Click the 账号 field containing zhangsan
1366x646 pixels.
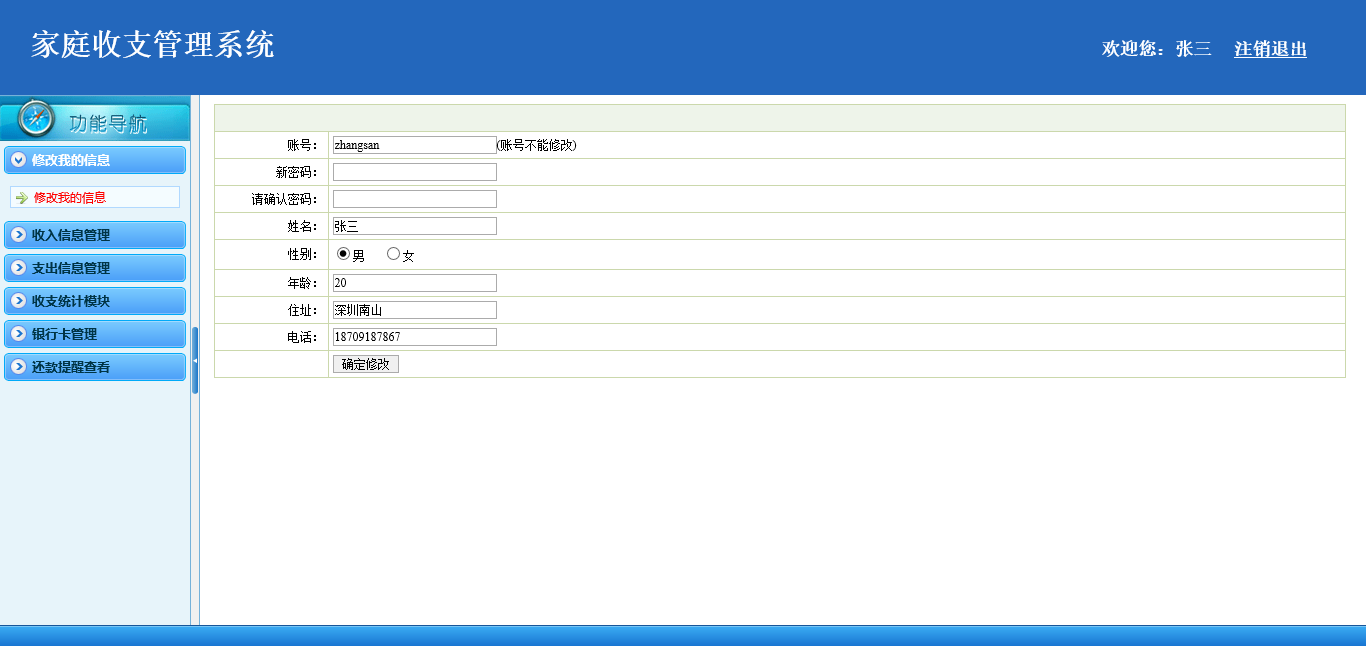pos(414,145)
